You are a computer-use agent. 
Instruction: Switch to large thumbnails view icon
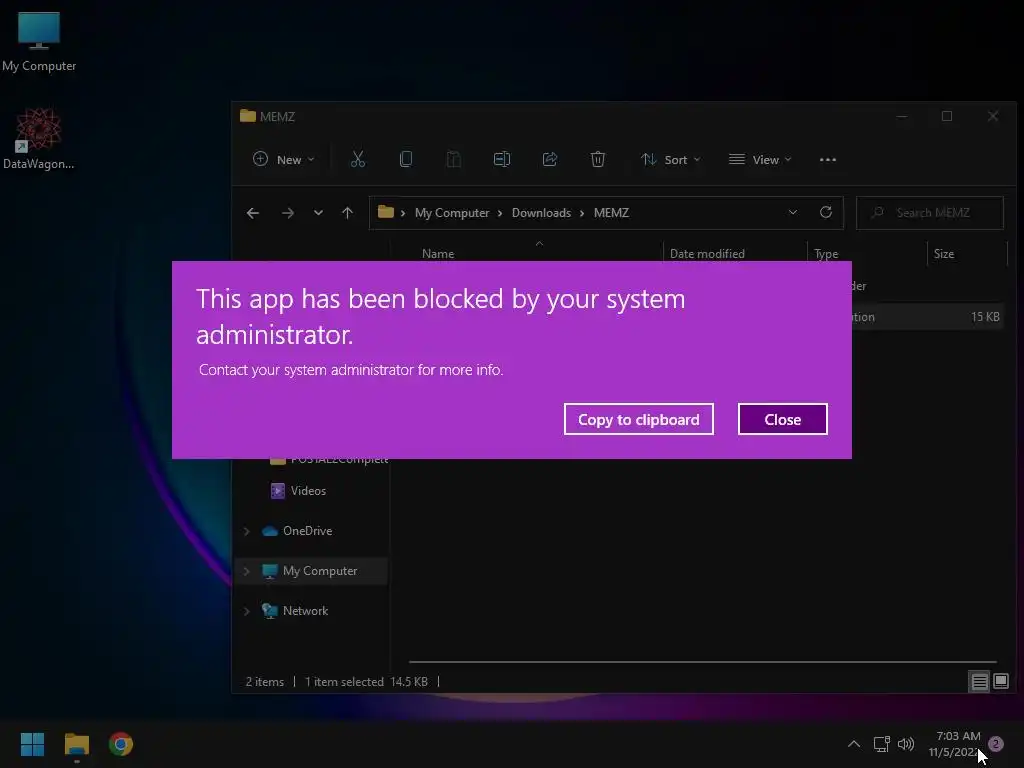coord(1000,682)
